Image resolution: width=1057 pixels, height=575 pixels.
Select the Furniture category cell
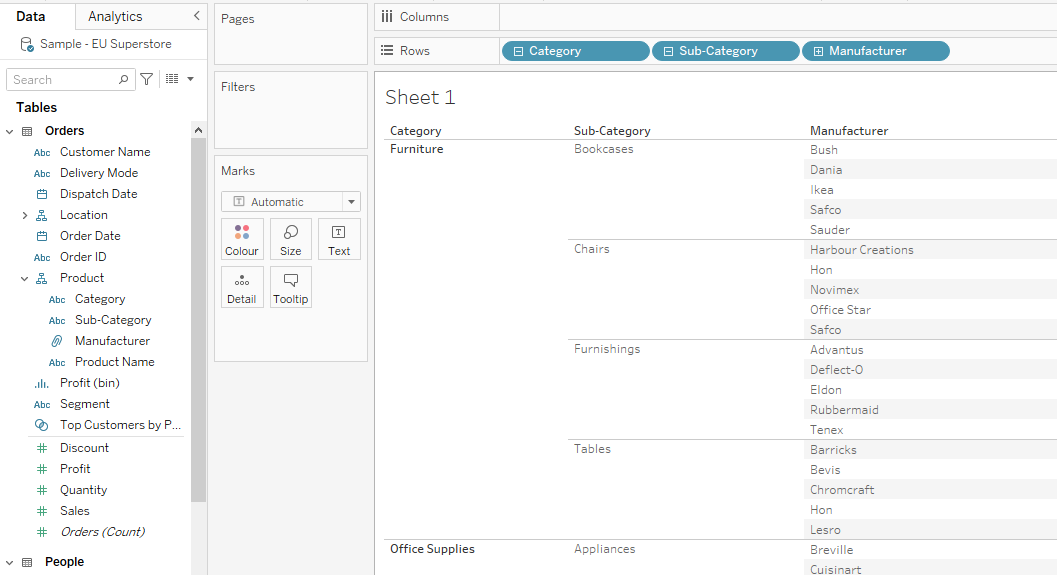tap(417, 149)
